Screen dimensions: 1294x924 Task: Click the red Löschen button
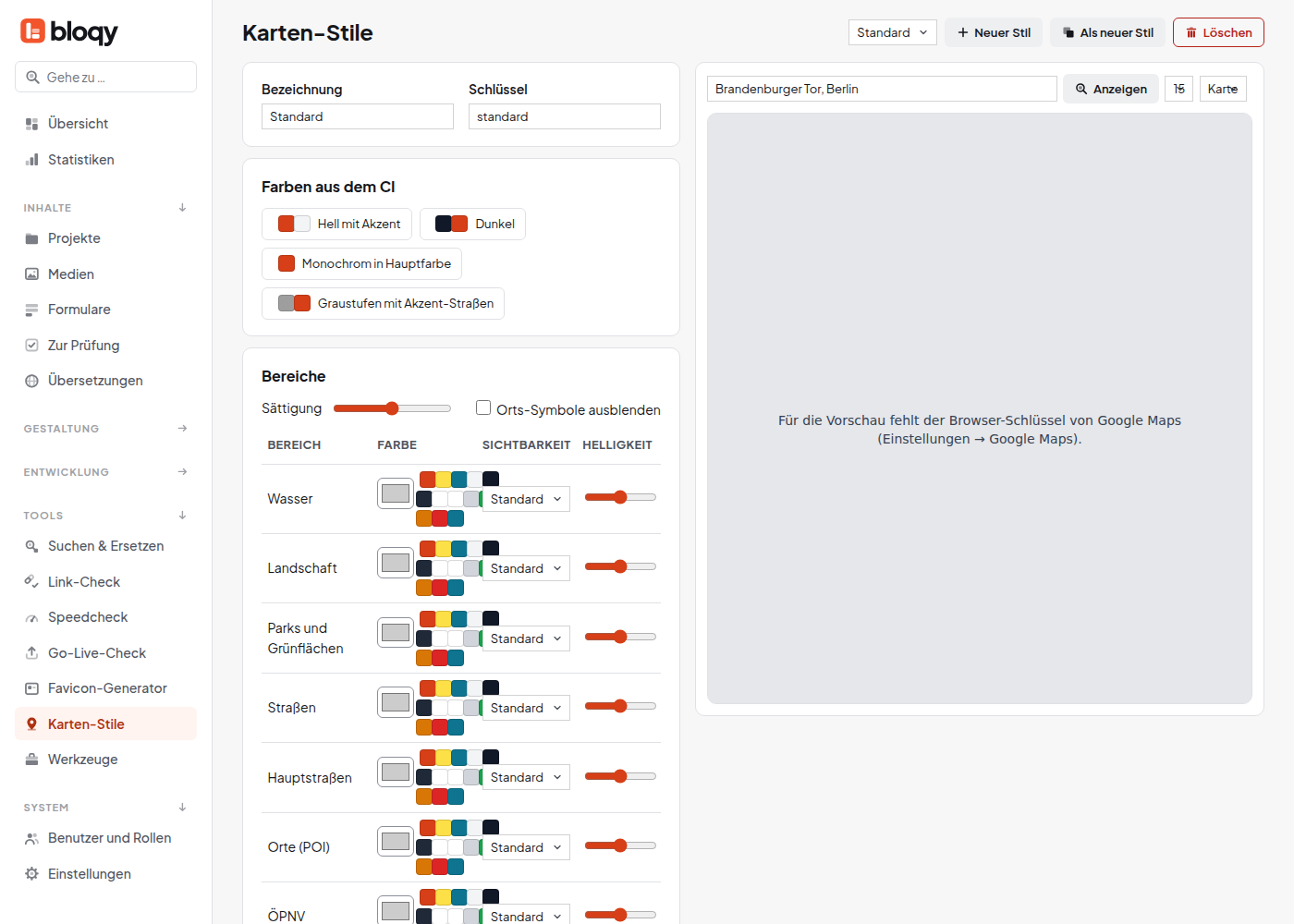point(1218,32)
